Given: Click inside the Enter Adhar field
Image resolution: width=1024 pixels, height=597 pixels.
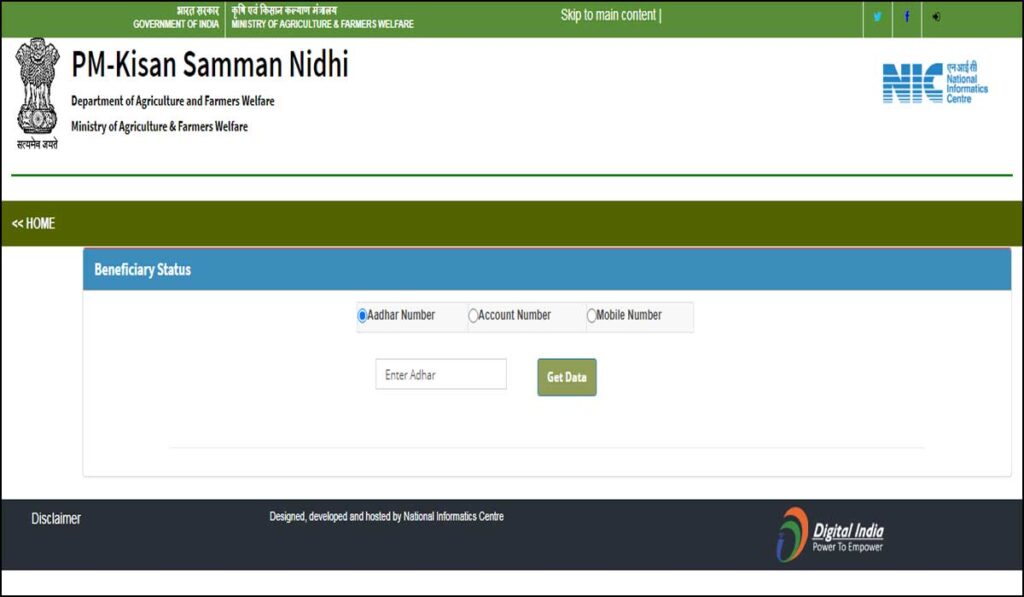Looking at the screenshot, I should tap(440, 374).
